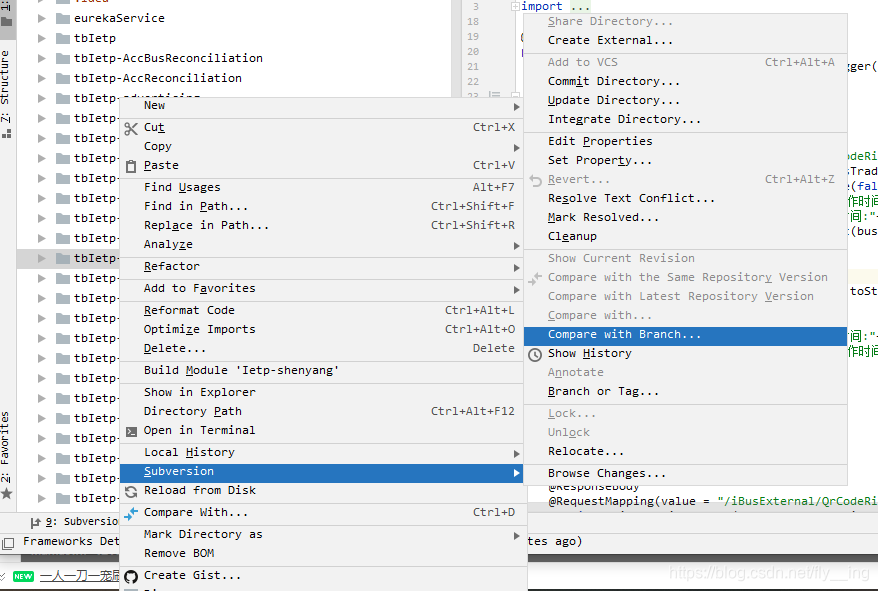This screenshot has height=591, width=878.
Task: Choose Resolve Text Conflict... option
Action: [685, 199]
